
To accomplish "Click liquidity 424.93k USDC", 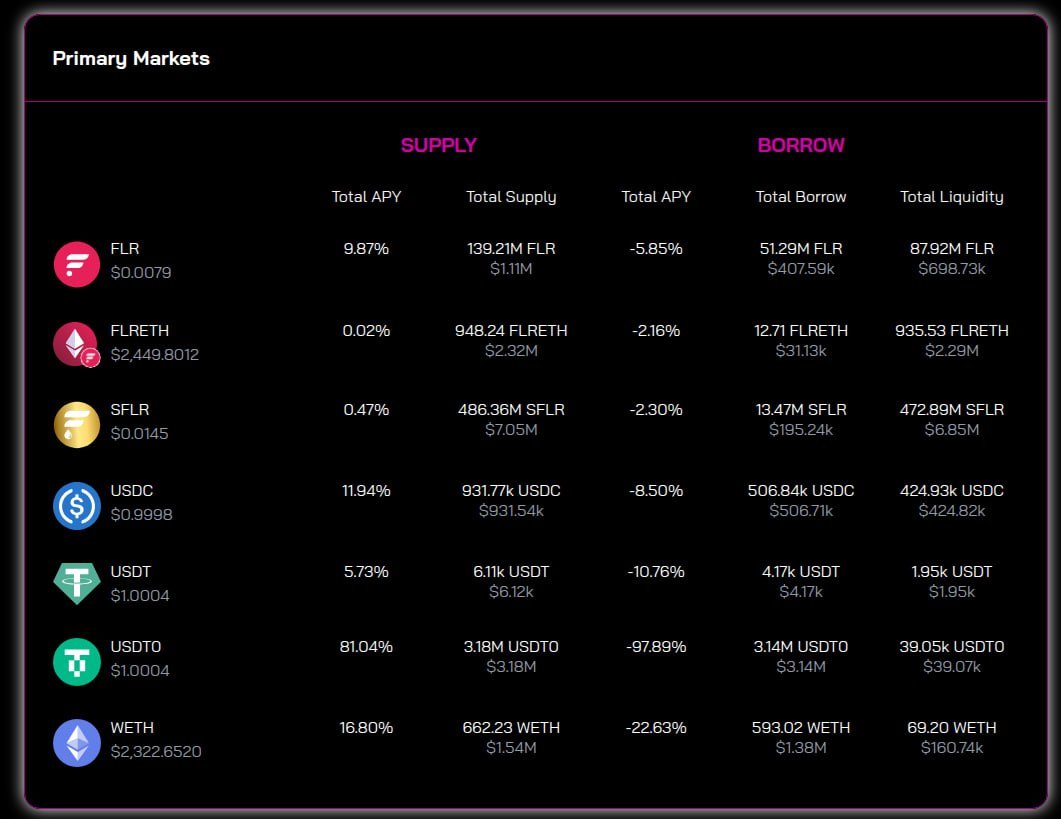I will 951,490.
